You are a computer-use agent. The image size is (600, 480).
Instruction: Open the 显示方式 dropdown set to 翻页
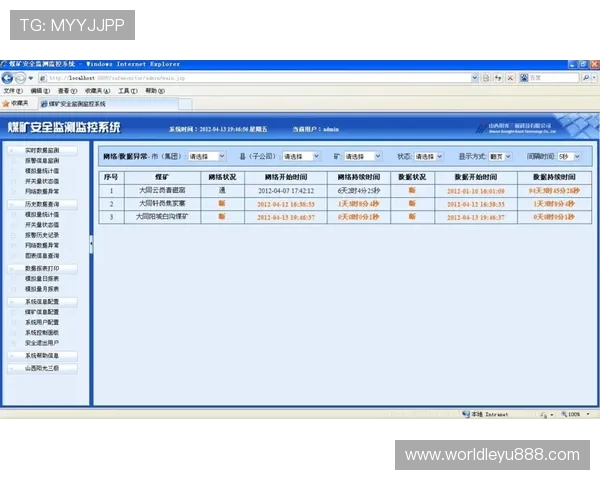click(500, 156)
